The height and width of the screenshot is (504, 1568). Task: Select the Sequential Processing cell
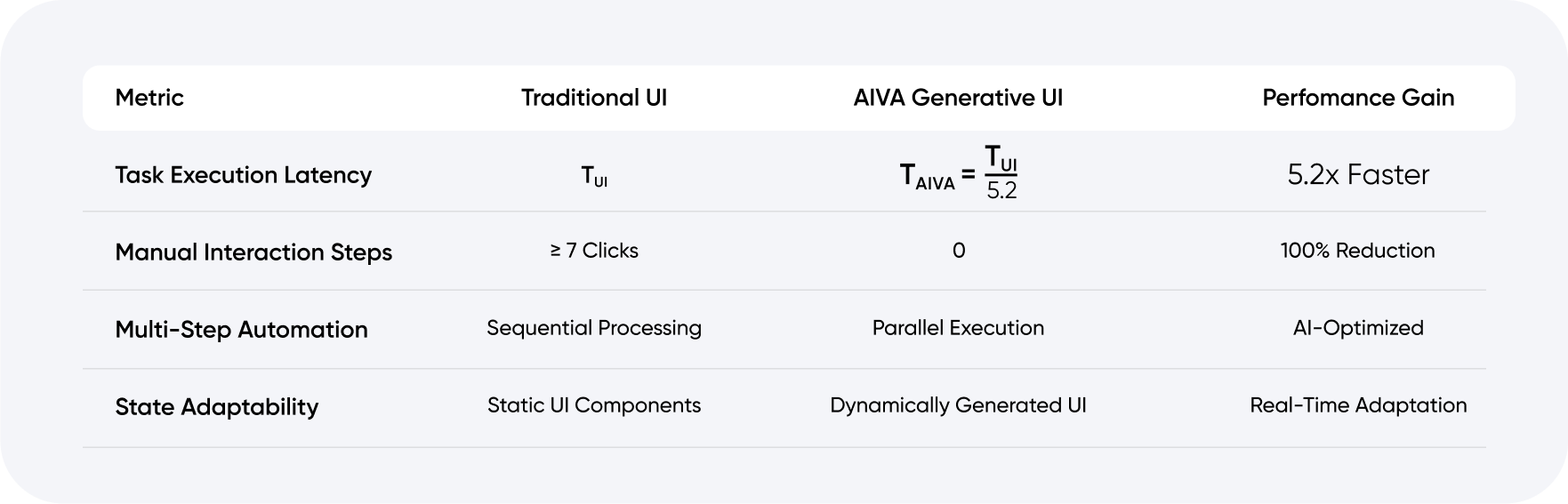pos(594,328)
